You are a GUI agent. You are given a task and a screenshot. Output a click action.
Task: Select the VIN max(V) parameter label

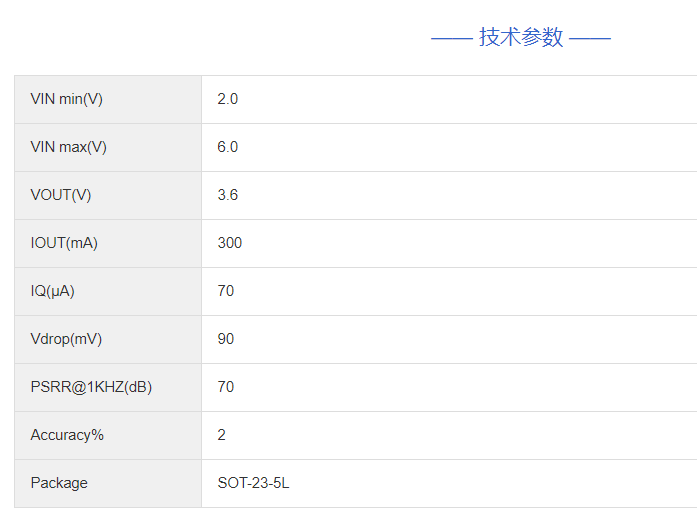(68, 147)
